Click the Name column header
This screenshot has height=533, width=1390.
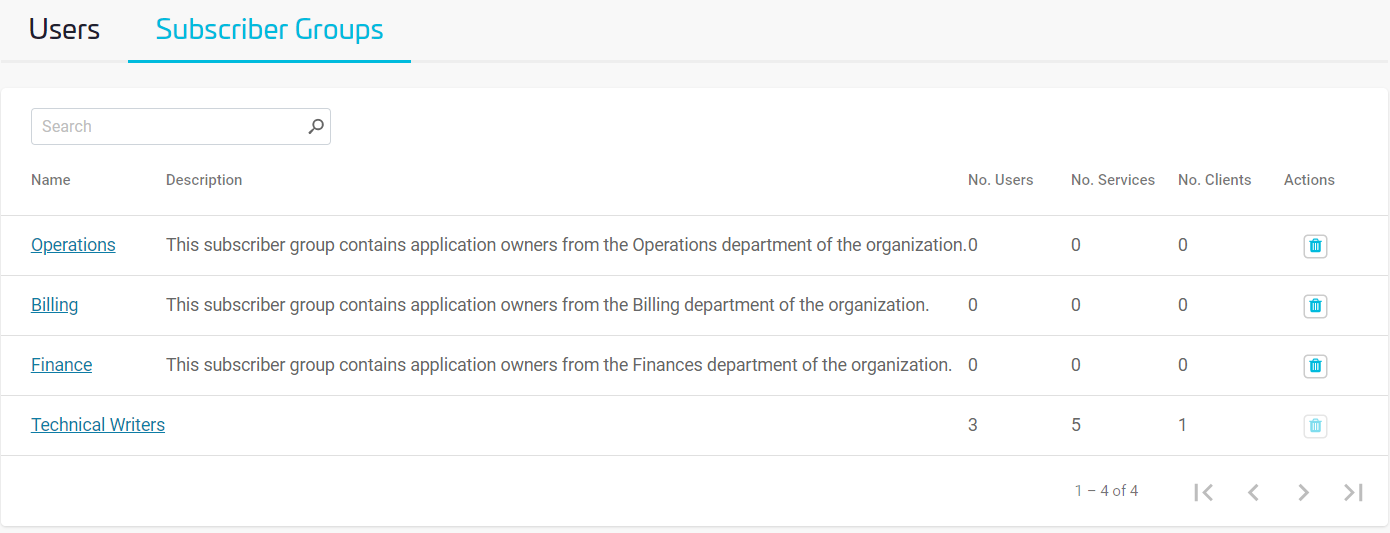(x=51, y=180)
